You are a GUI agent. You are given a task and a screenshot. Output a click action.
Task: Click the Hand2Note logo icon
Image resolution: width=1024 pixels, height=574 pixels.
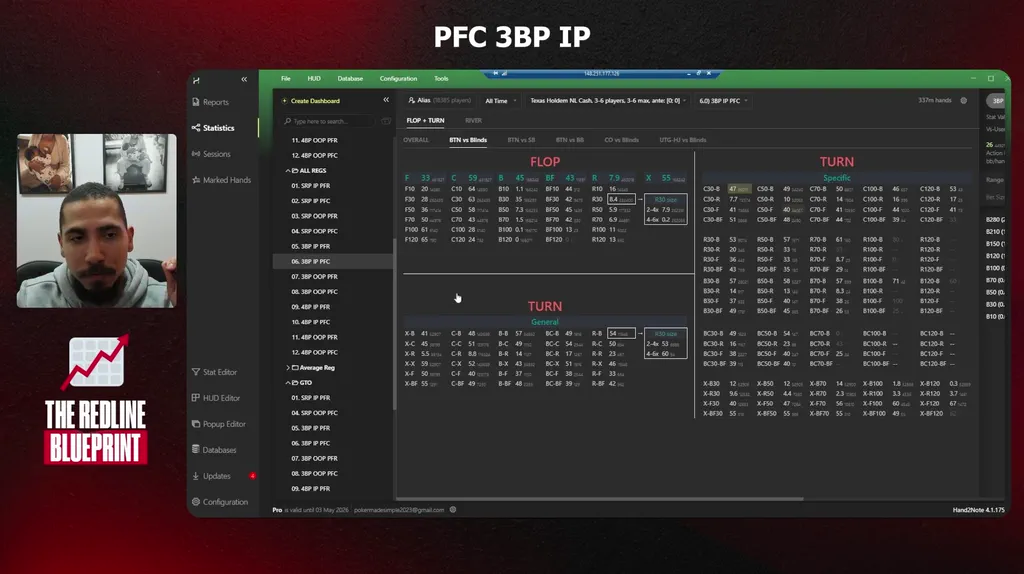(197, 80)
